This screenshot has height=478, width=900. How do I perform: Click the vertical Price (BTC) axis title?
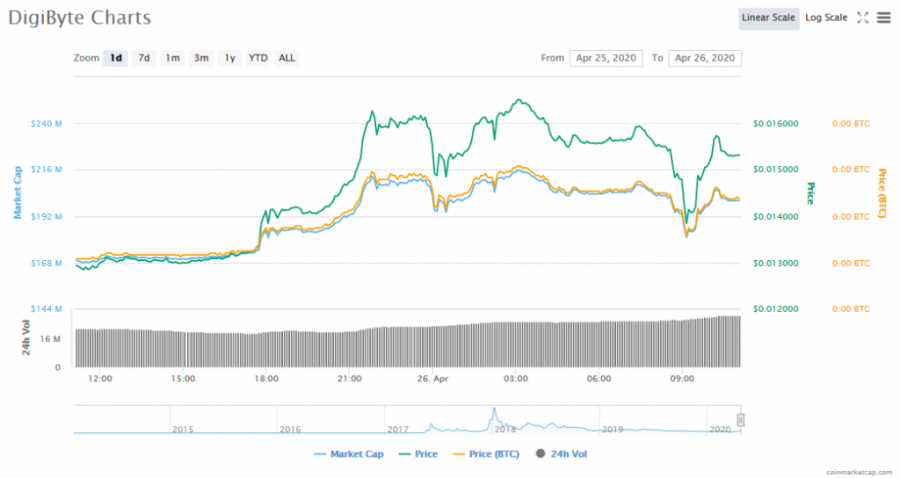coord(882,193)
